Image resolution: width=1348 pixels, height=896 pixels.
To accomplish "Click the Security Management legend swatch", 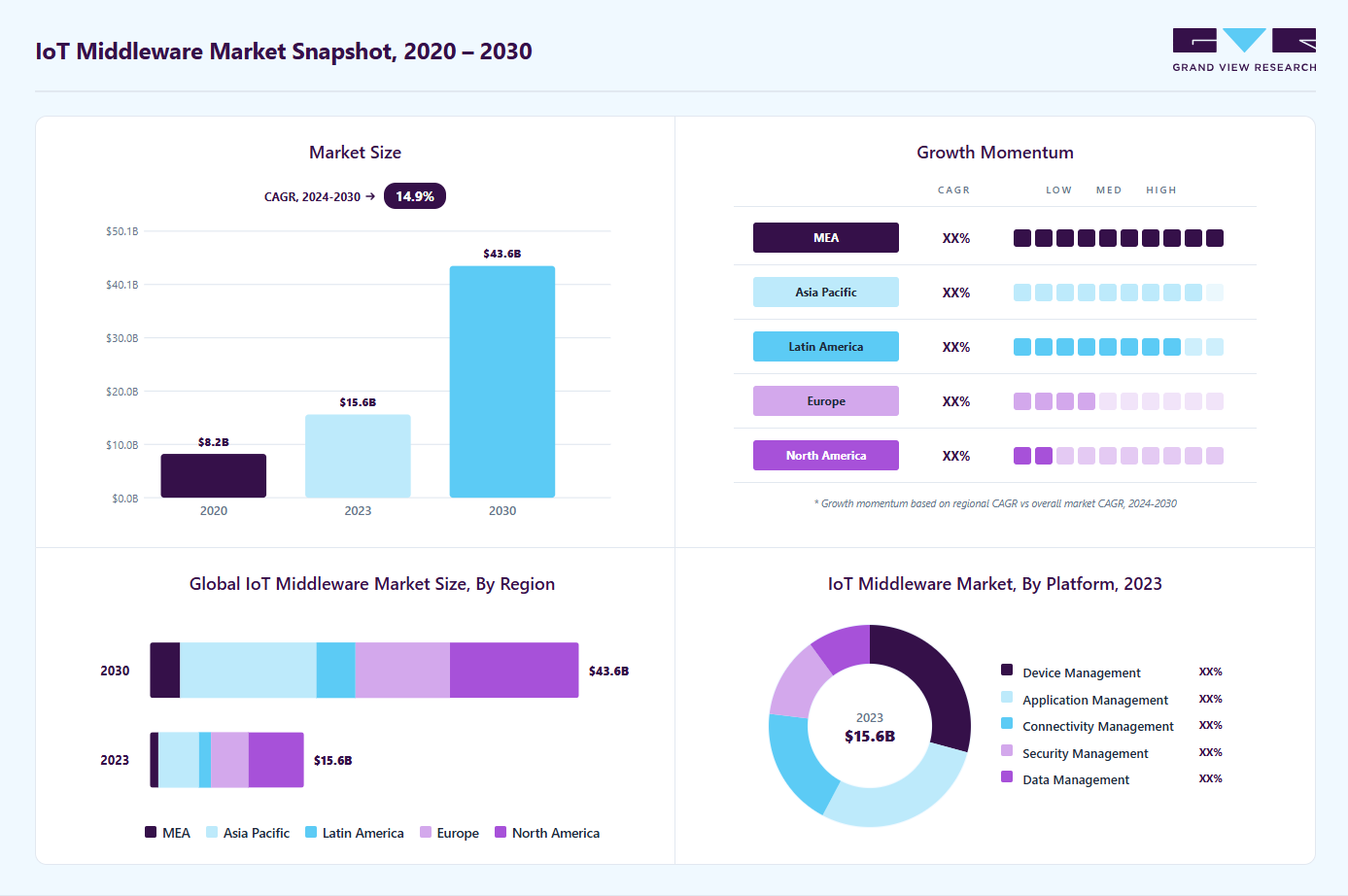I will coord(1007,750).
